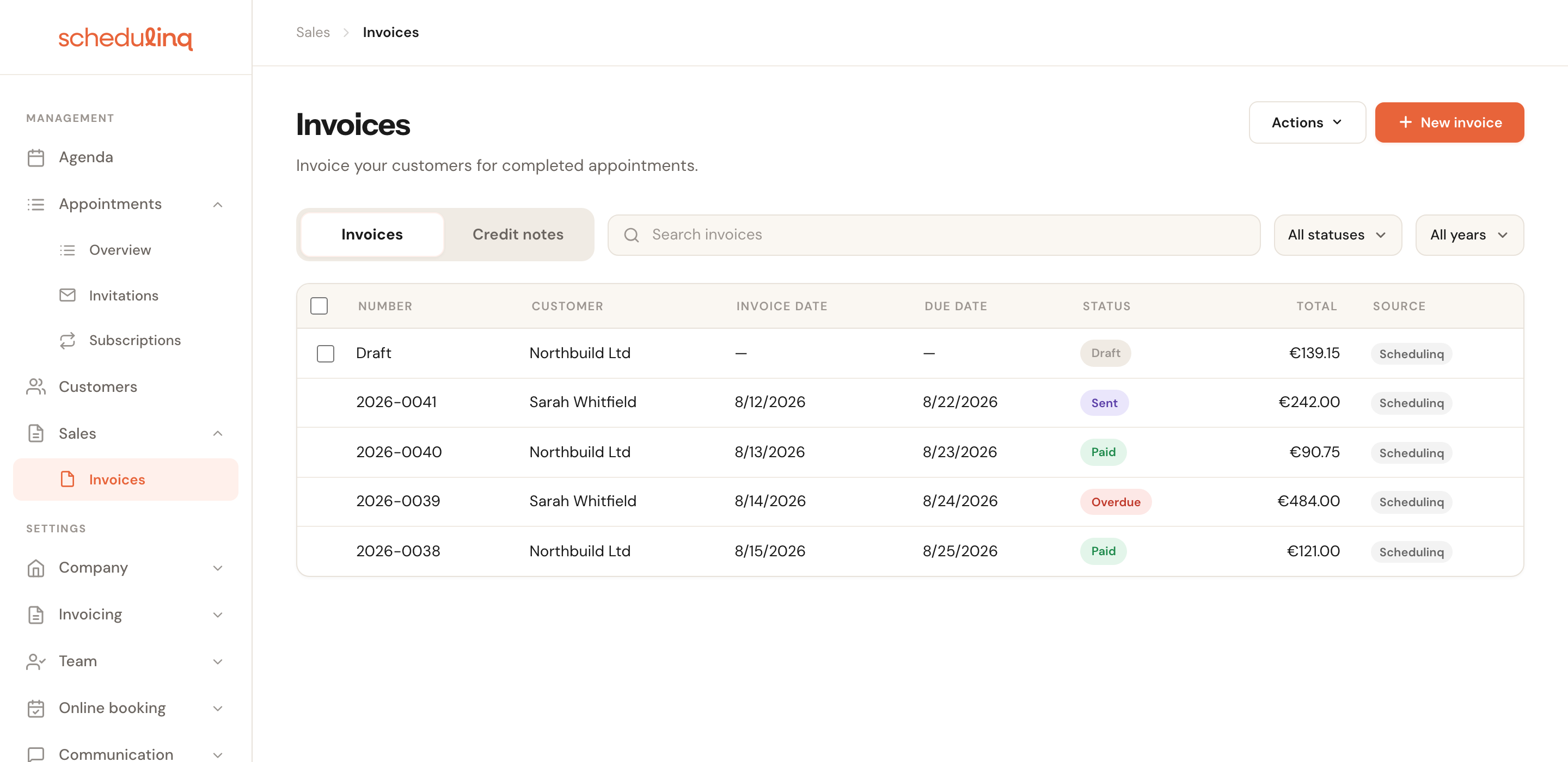
Task: Collapse the Sales section chevron
Action: [x=218, y=434]
